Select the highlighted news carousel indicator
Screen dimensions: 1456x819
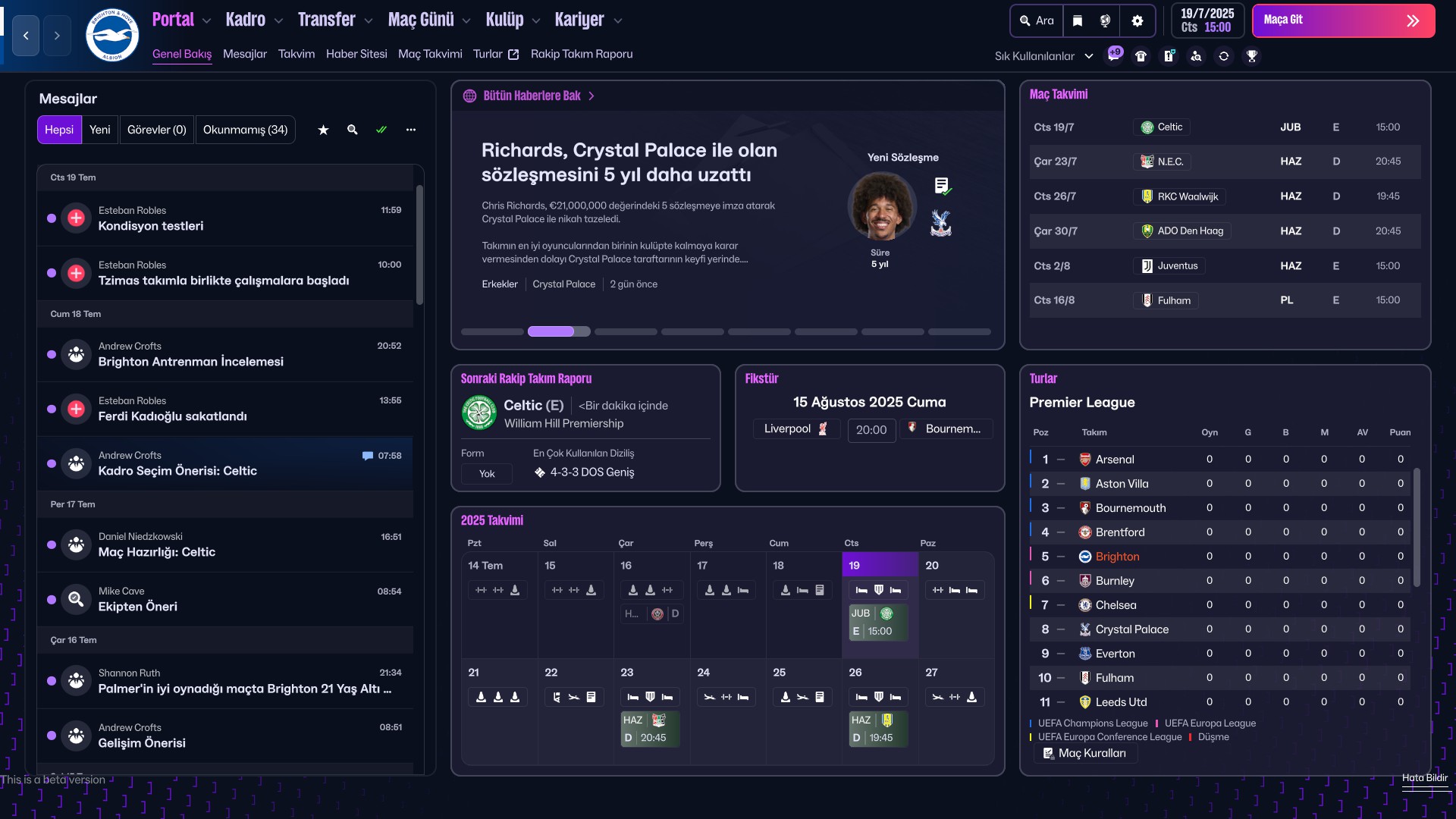click(x=559, y=331)
